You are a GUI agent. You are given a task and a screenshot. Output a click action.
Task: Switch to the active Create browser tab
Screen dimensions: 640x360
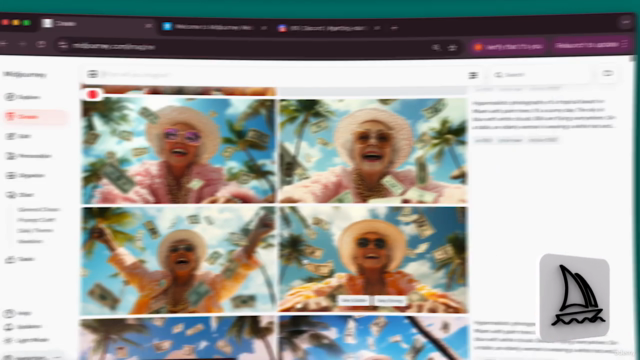point(97,24)
